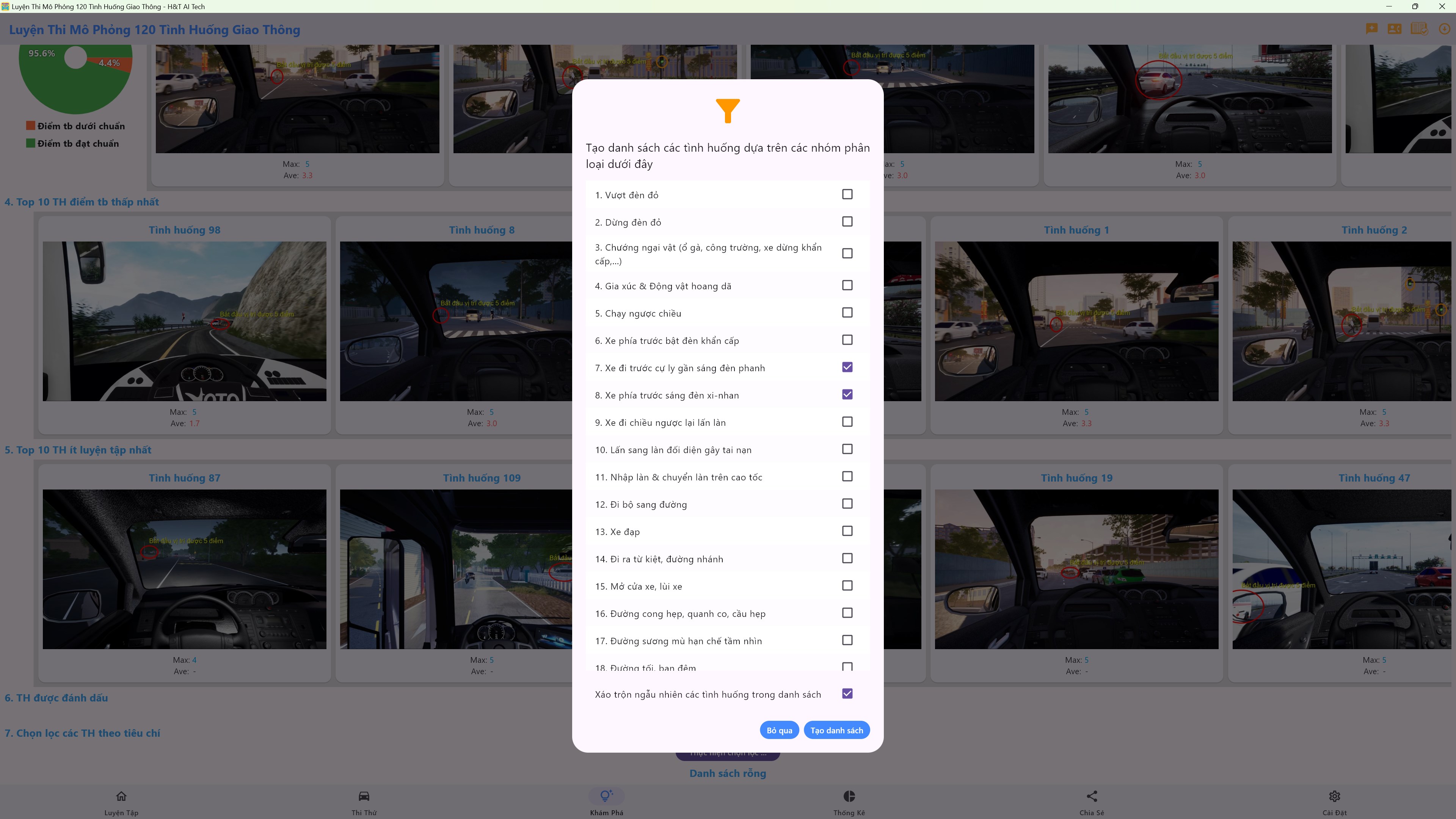Image resolution: width=1456 pixels, height=819 pixels.
Task: Tick '17. Đường sương mù hạn chế tầm nhìn'
Action: click(x=847, y=640)
